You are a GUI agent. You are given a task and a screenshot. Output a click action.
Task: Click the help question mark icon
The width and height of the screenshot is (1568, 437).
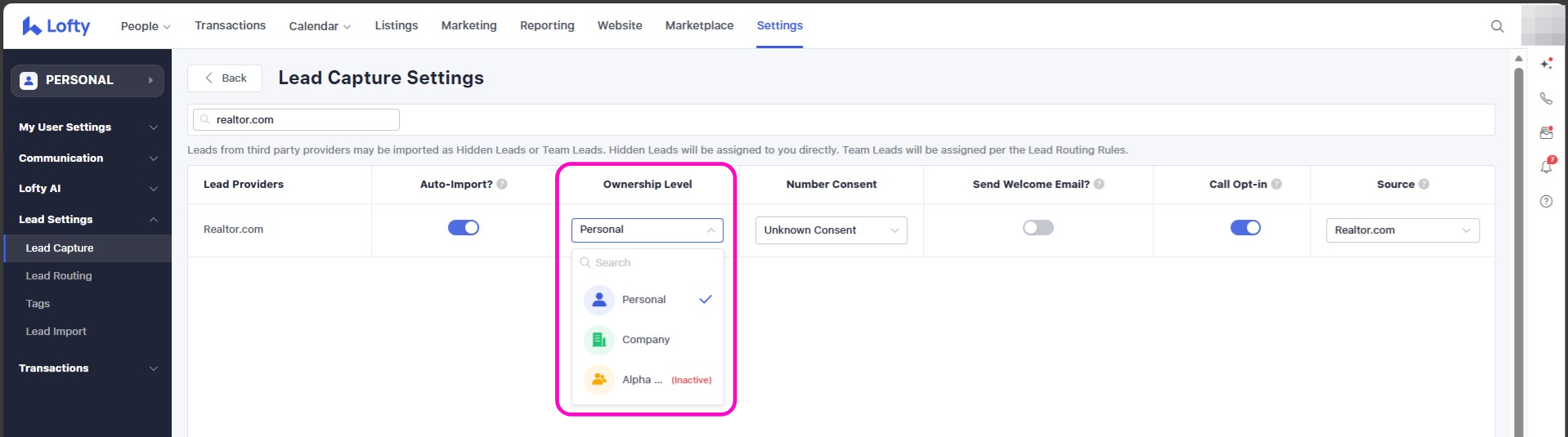(x=1546, y=201)
